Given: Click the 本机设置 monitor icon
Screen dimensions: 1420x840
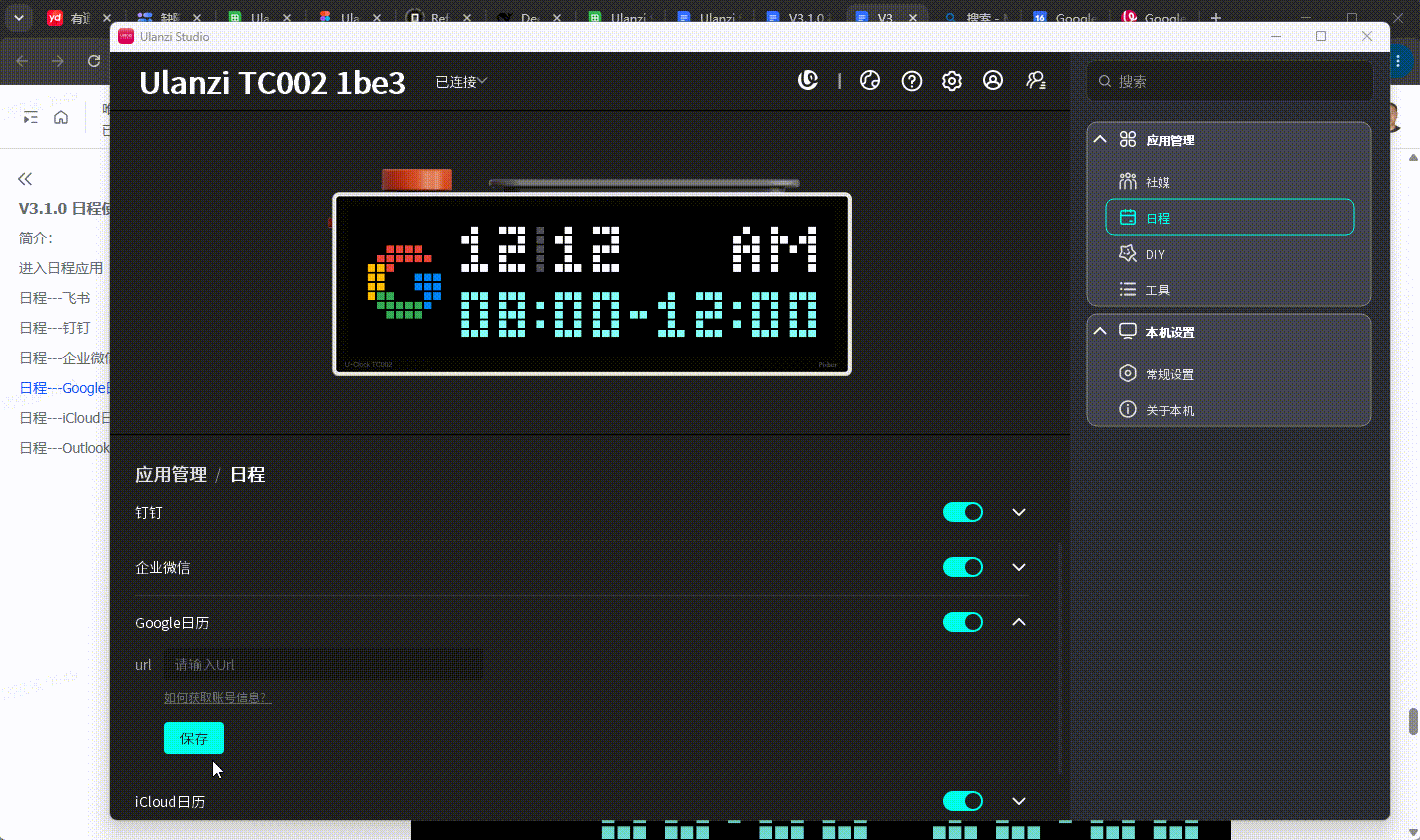Looking at the screenshot, I should (x=1128, y=331).
